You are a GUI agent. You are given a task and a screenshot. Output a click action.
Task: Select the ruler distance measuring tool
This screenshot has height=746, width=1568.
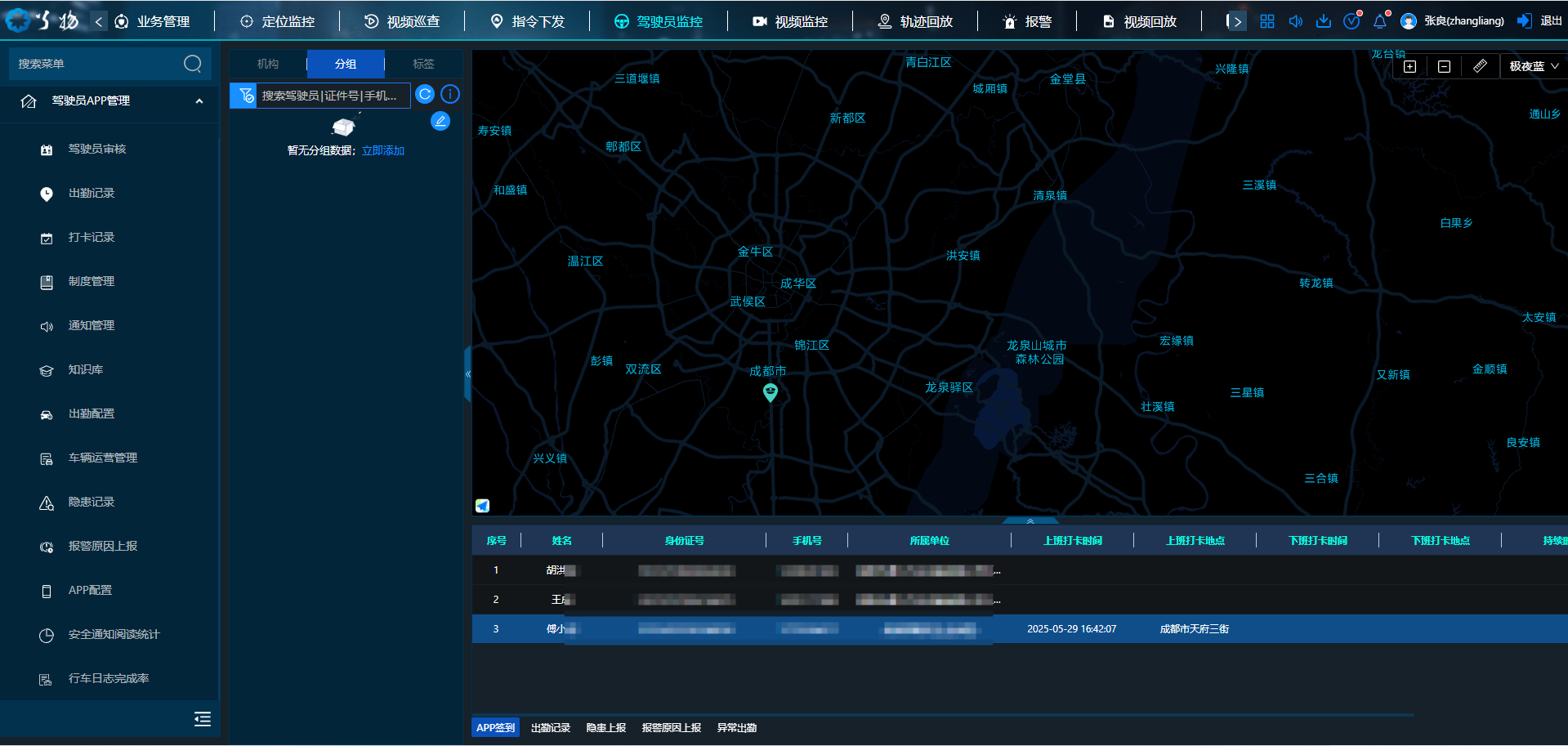coord(1480,67)
